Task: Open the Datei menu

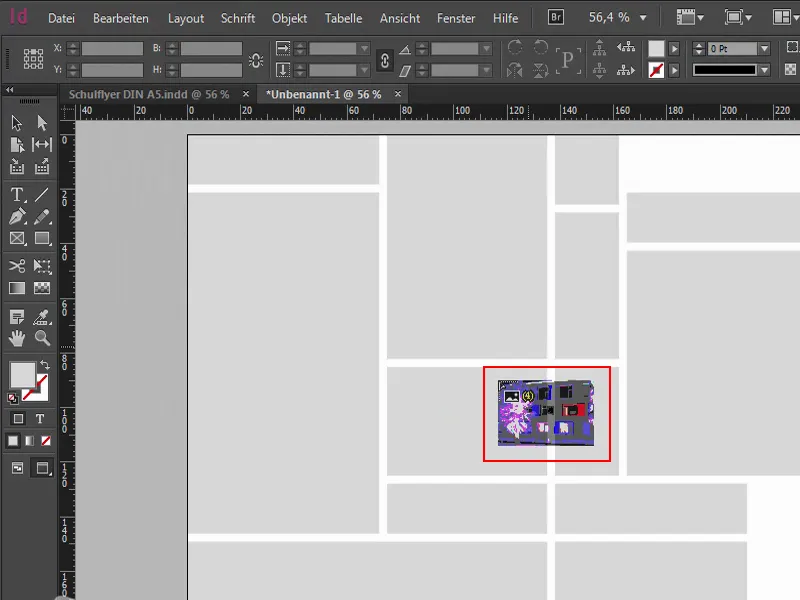Action: [61, 18]
